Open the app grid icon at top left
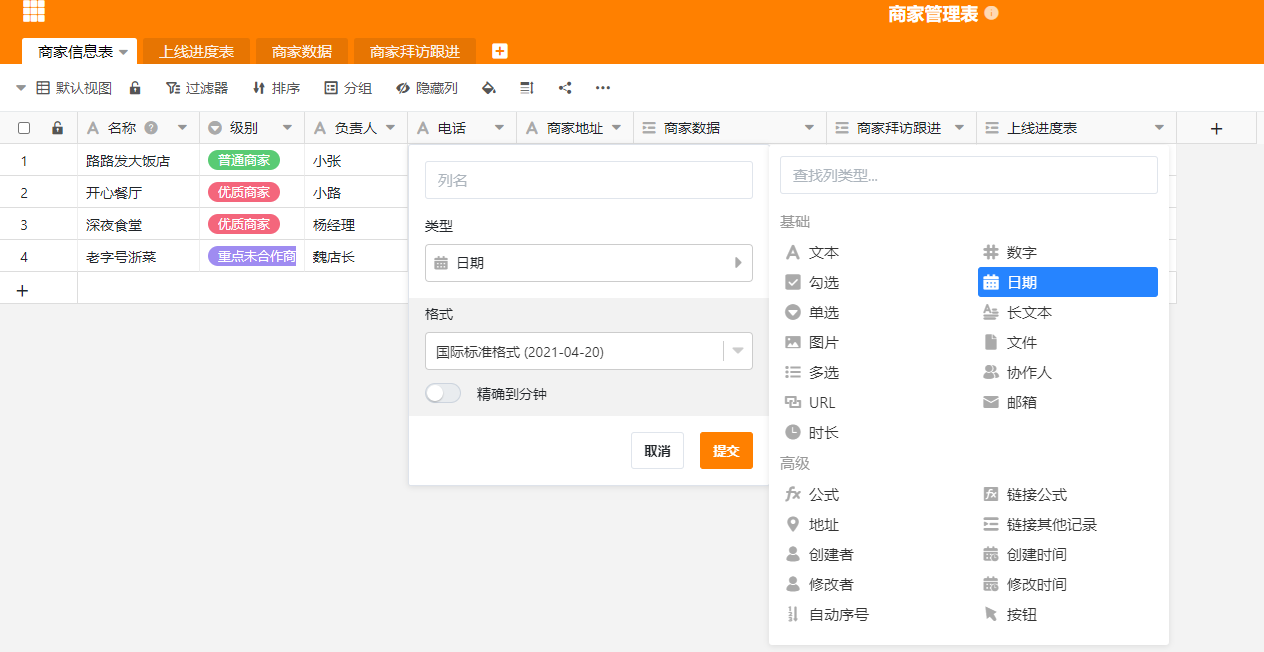The image size is (1264, 652). point(34,11)
